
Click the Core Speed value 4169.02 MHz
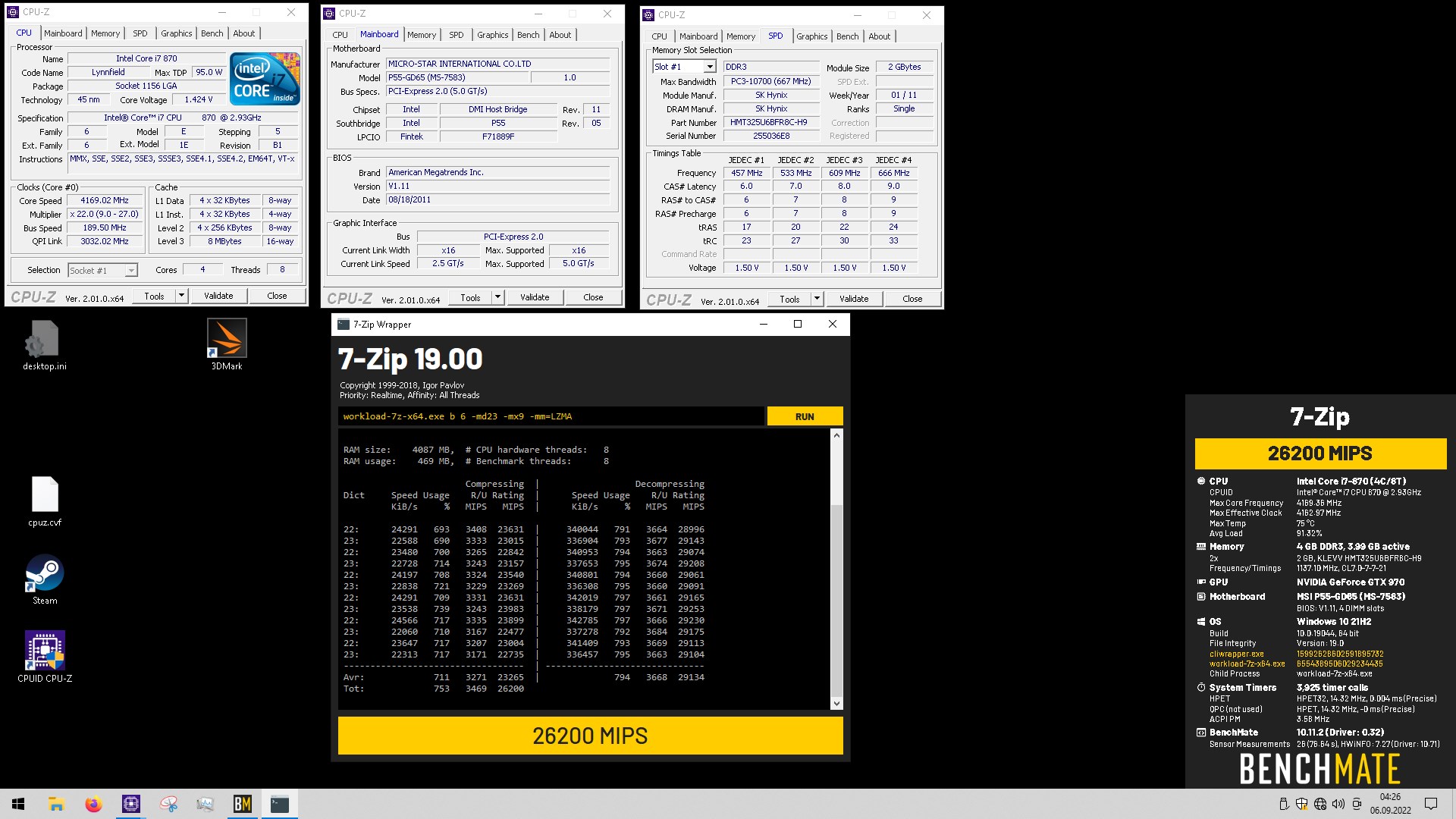105,201
